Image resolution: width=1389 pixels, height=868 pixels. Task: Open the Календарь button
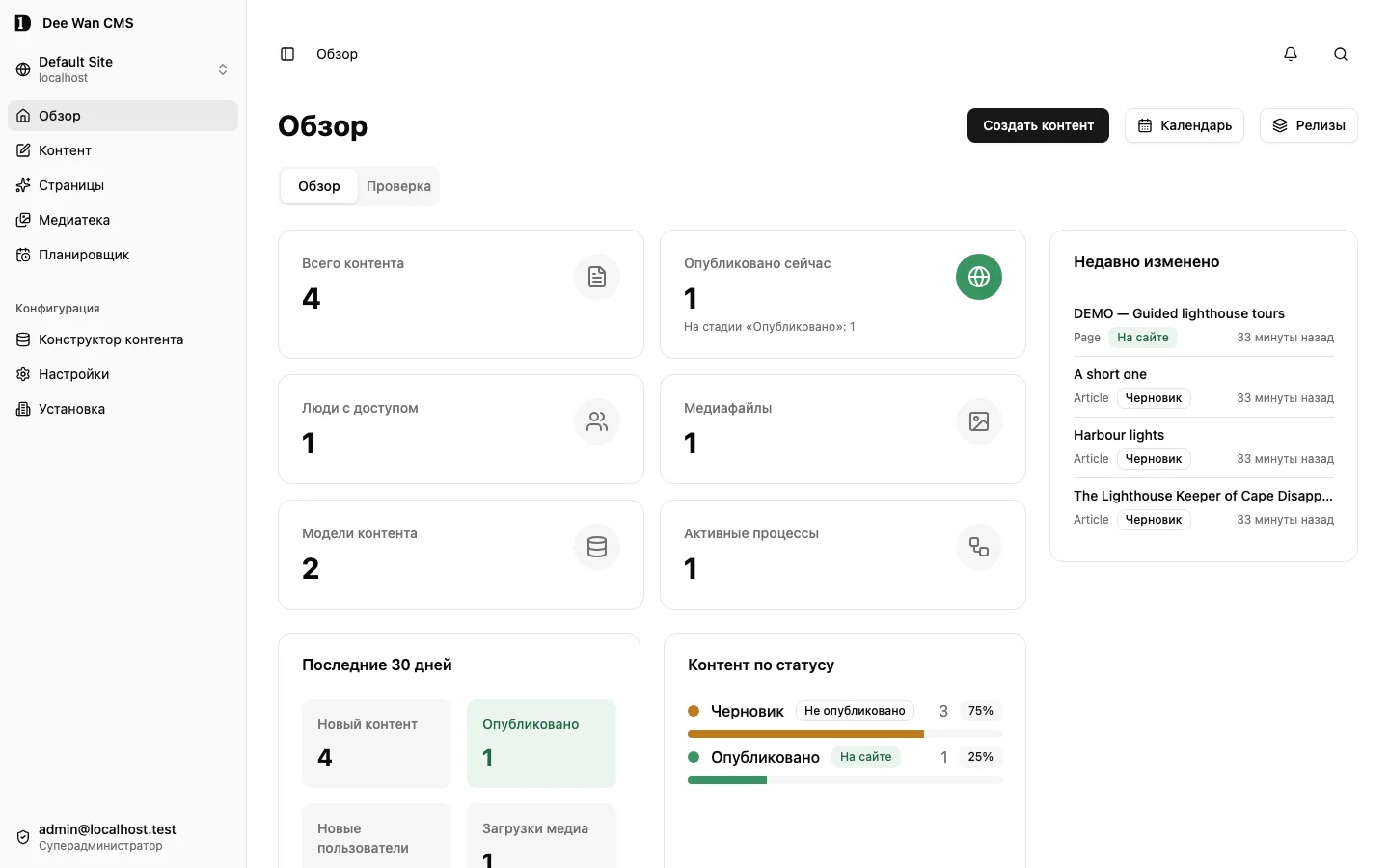click(x=1185, y=125)
